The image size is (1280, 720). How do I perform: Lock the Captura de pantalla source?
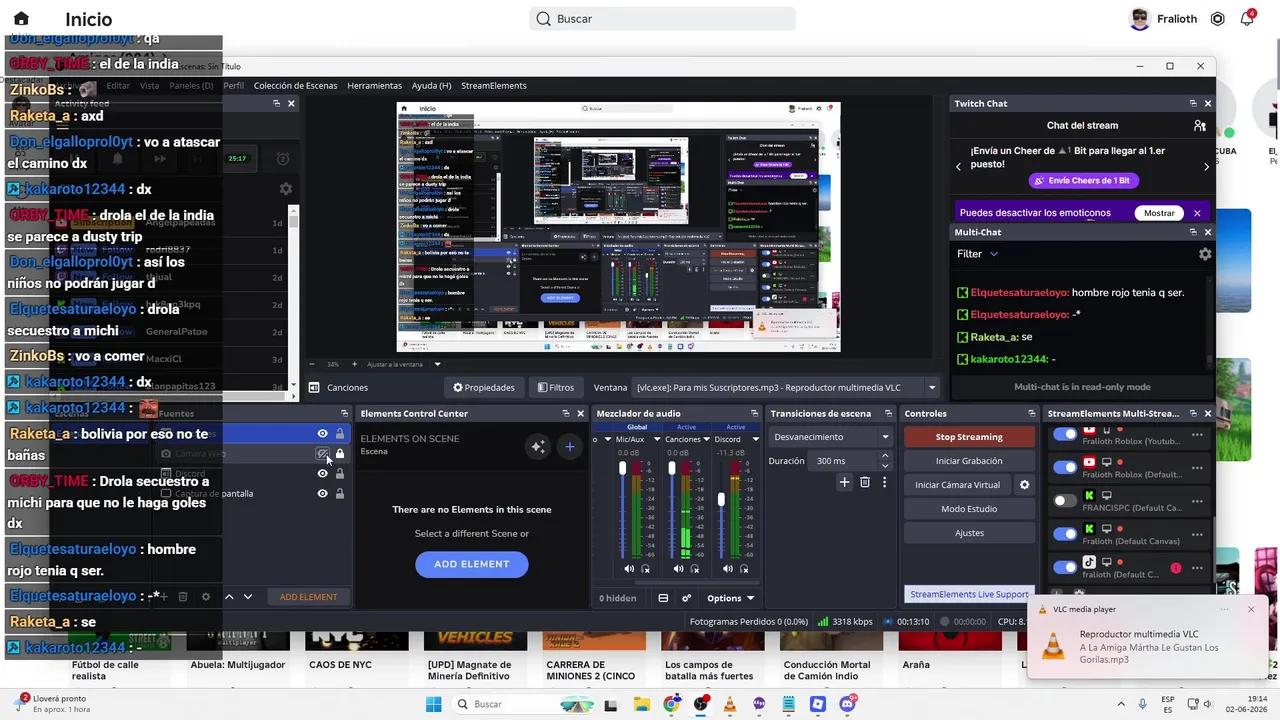point(340,493)
